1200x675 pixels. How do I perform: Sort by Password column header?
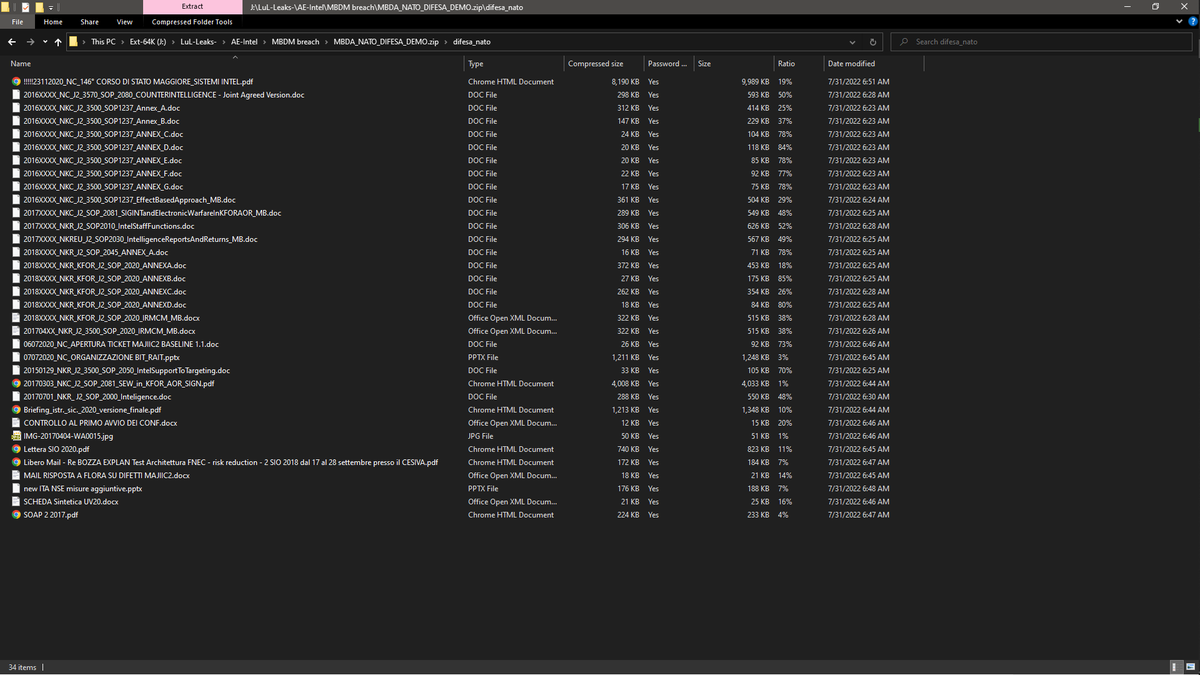(668, 63)
